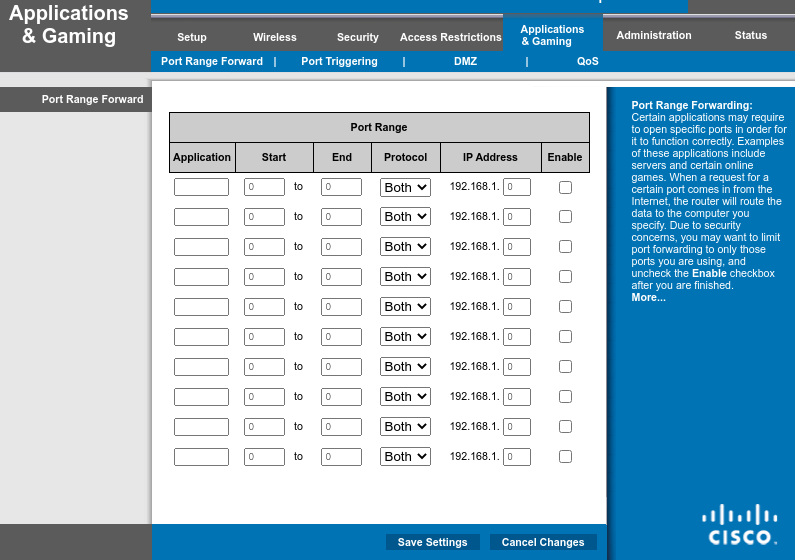Click the IP Address column header

(490, 157)
